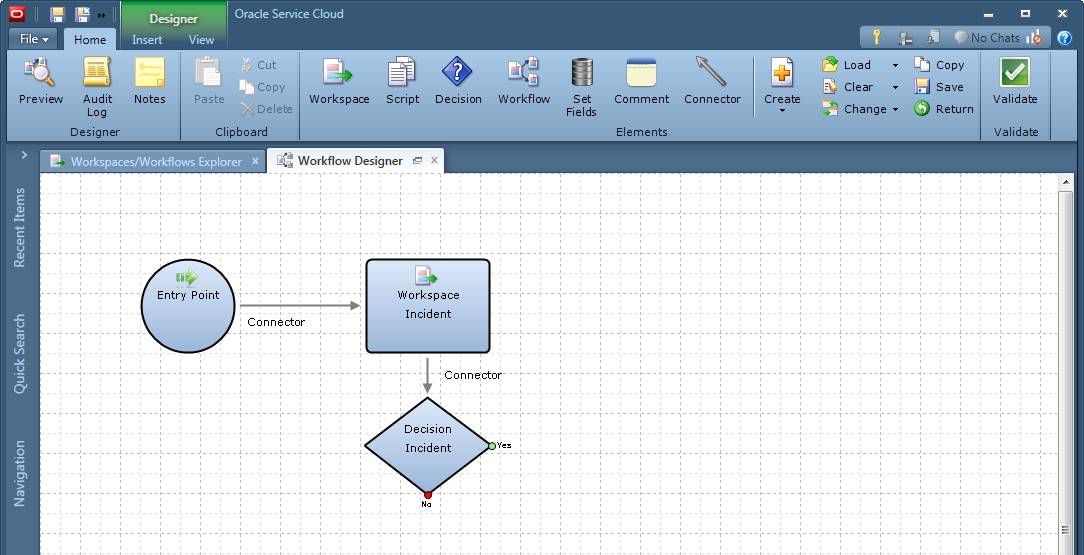The width and height of the screenshot is (1084, 555).
Task: Click the Change button
Action: pos(854,109)
